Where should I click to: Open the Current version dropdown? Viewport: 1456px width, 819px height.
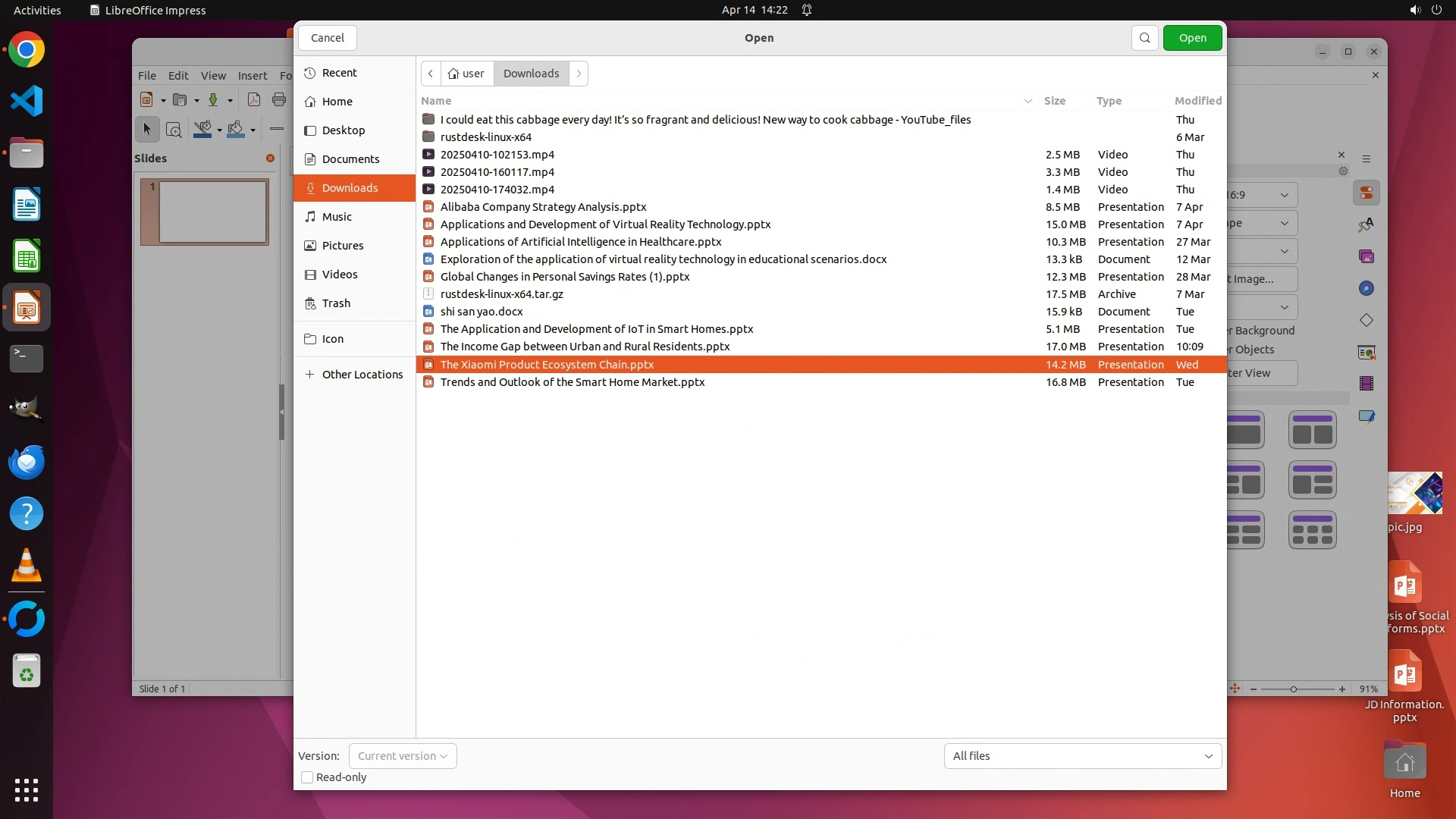click(x=403, y=756)
